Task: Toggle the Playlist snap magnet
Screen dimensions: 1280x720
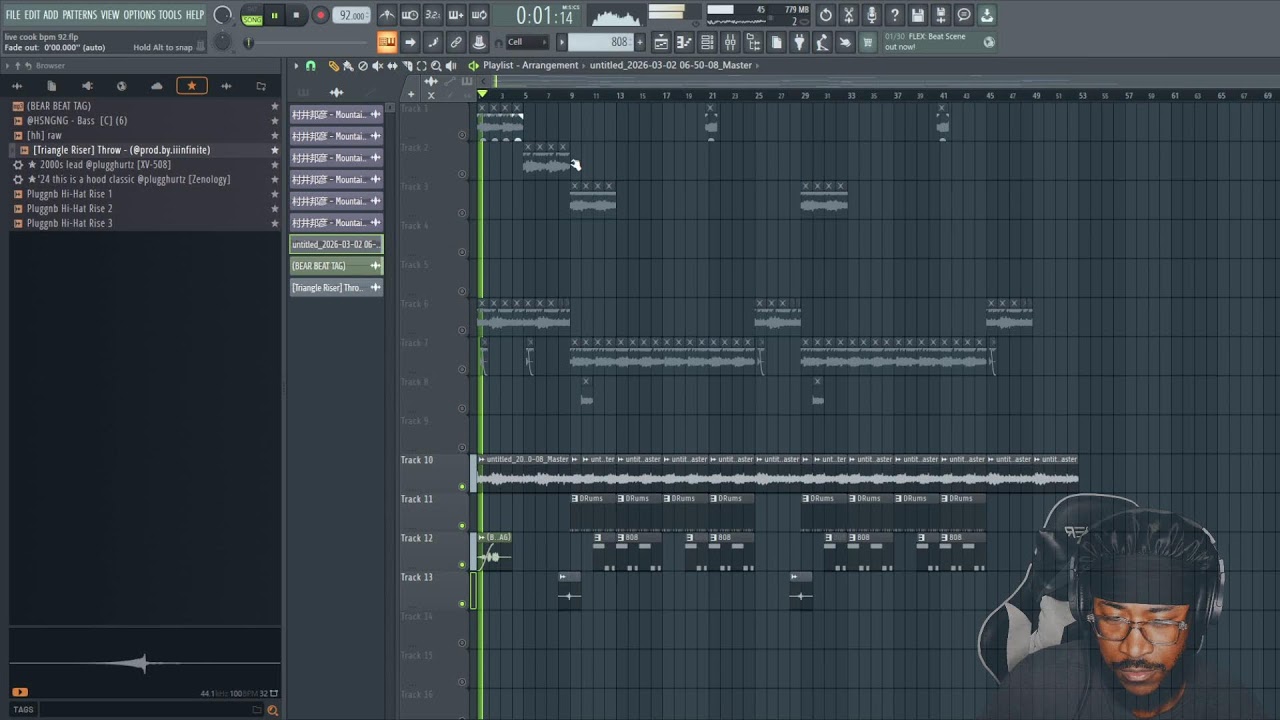Action: click(310, 66)
